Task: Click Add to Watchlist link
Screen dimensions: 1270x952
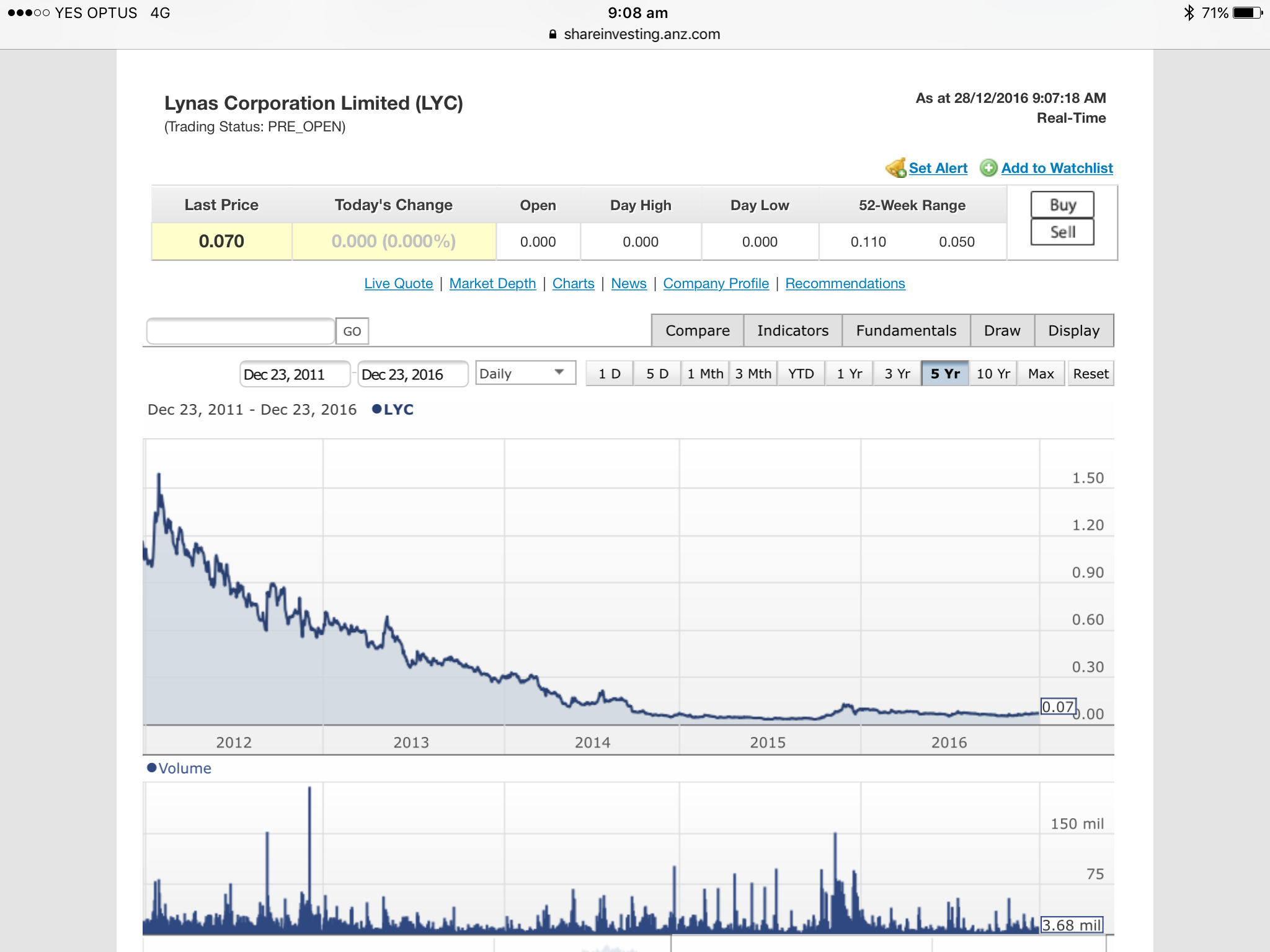Action: [1057, 168]
